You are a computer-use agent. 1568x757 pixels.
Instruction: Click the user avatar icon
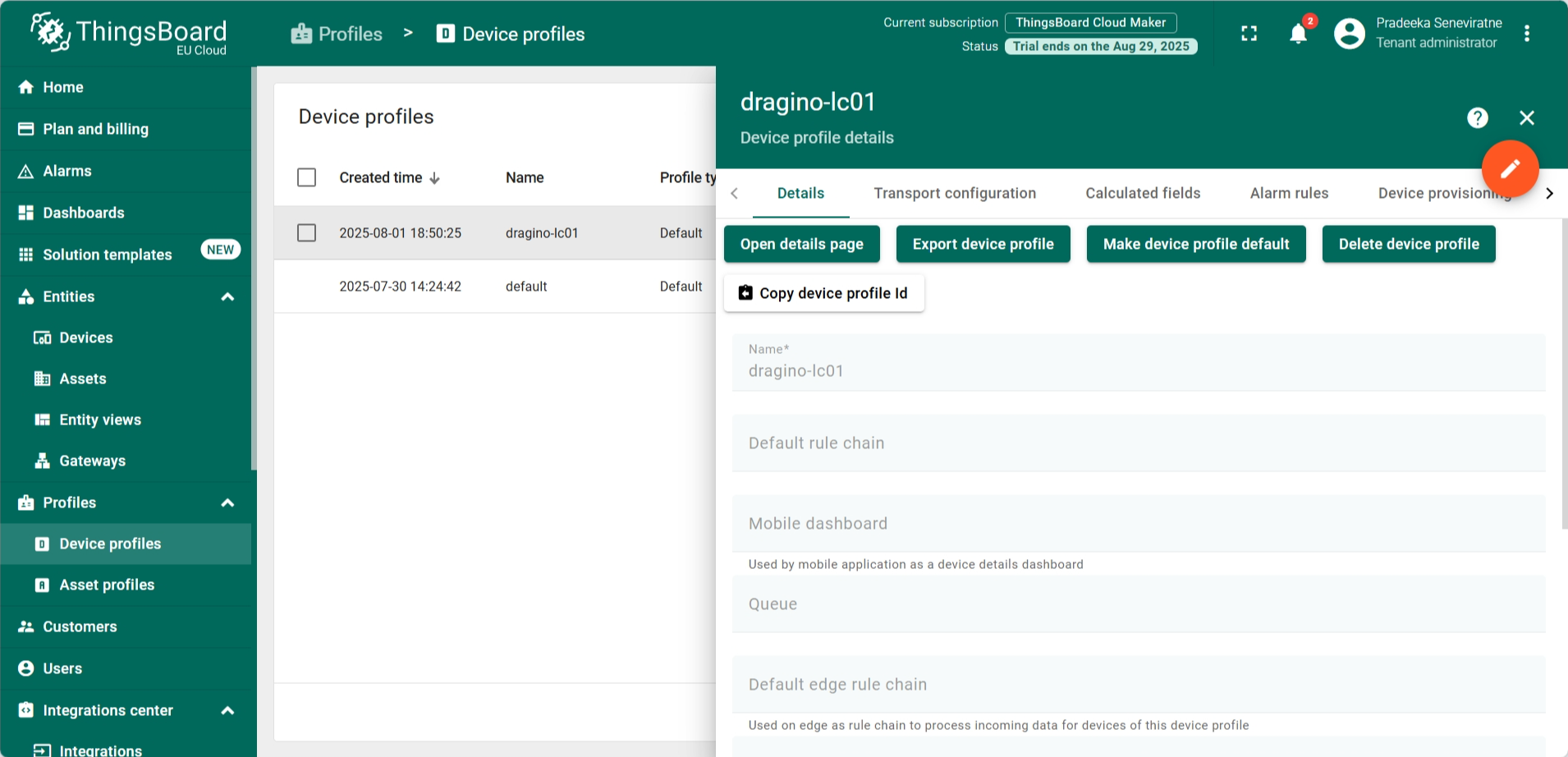tap(1349, 34)
